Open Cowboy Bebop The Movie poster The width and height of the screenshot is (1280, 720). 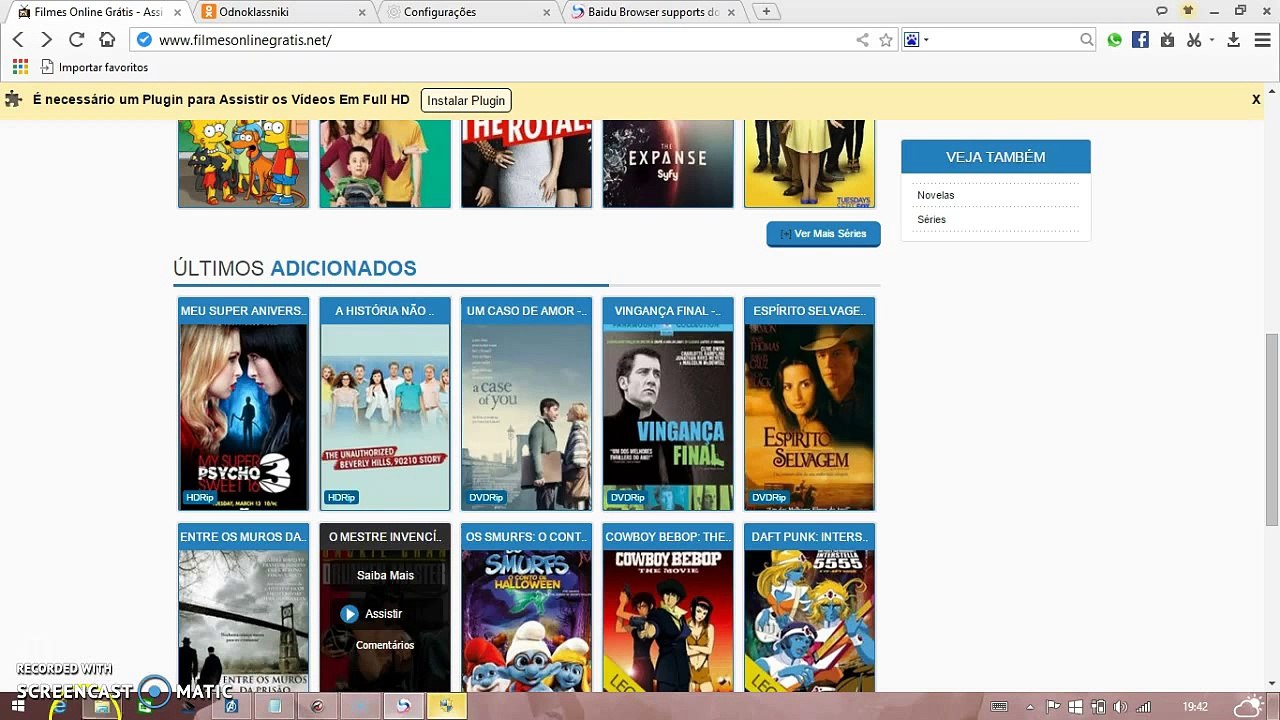pyautogui.click(x=668, y=620)
